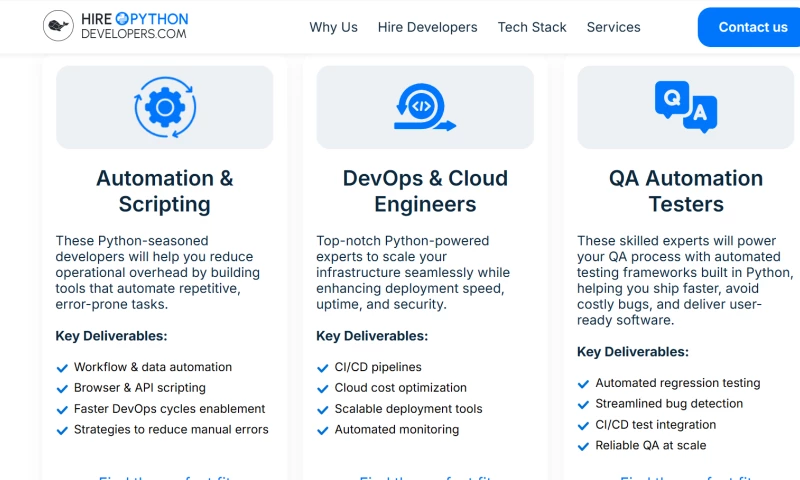800x480 pixels.
Task: Click the Automation & Scripting description paragraph
Action: (x=158, y=272)
